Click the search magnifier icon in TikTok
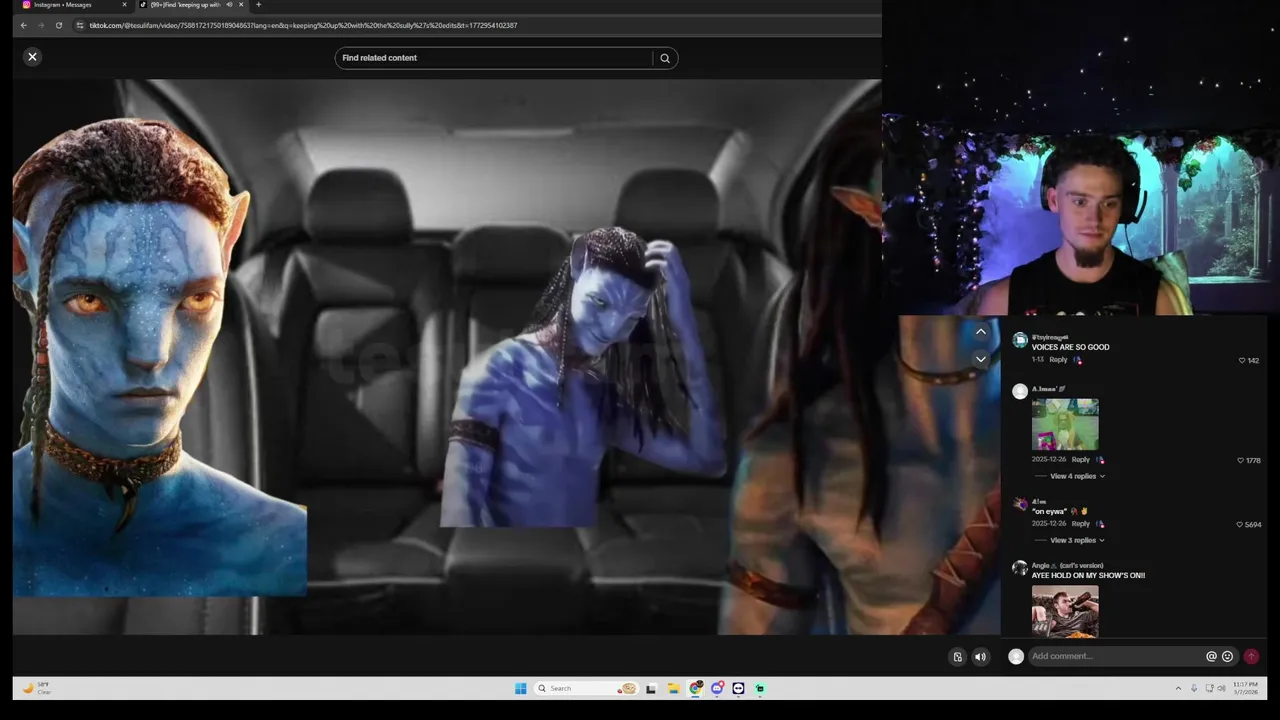1280x720 pixels. (x=665, y=58)
